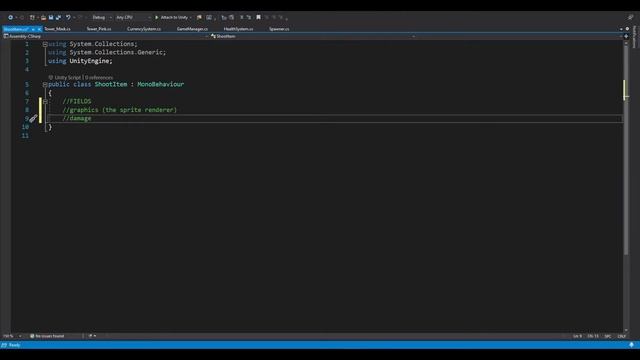Open the Debug configuration dropdown
Viewport: 640px width, 360px height.
[102, 18]
